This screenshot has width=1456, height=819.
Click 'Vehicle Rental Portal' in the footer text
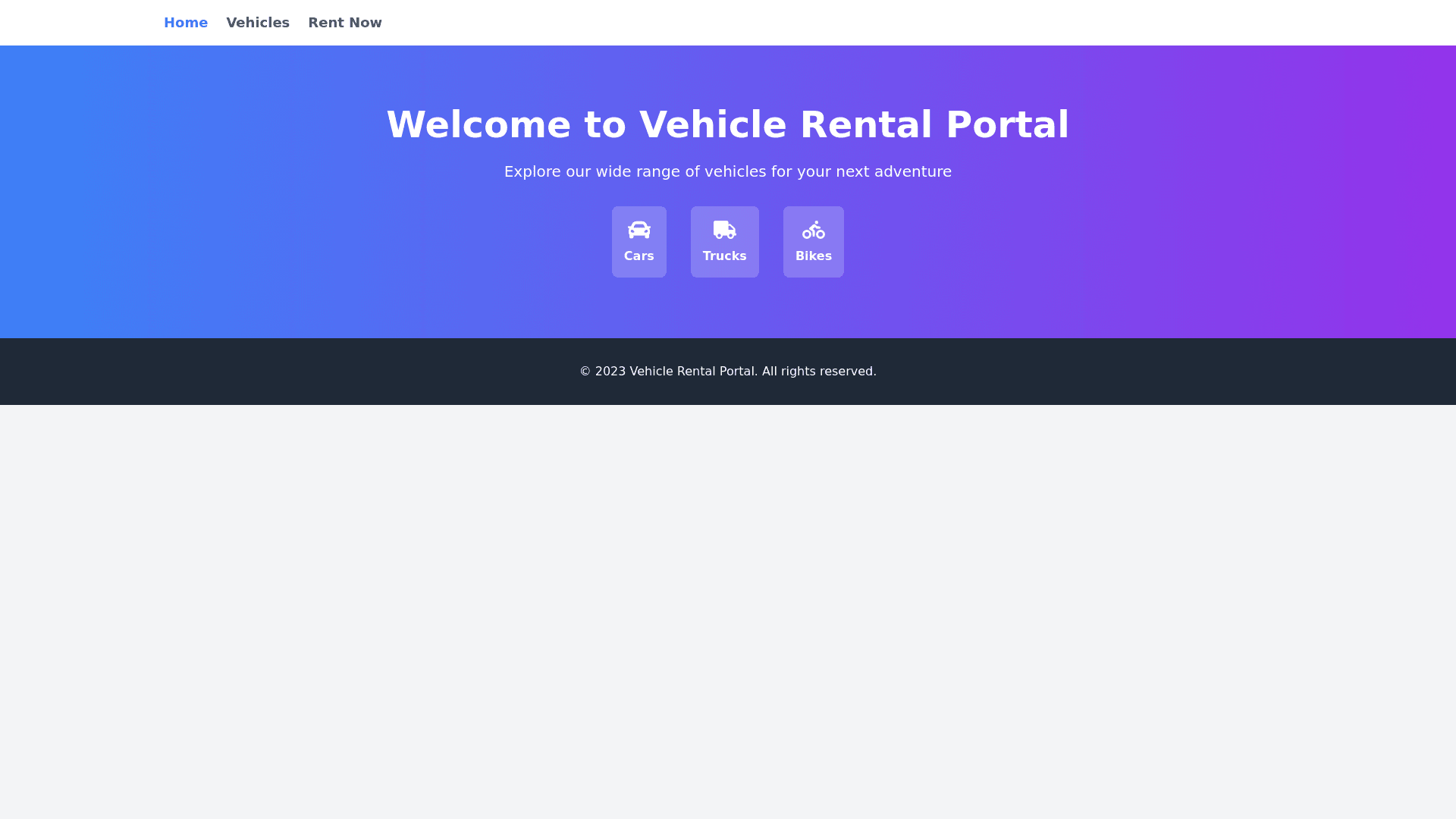pos(692,372)
